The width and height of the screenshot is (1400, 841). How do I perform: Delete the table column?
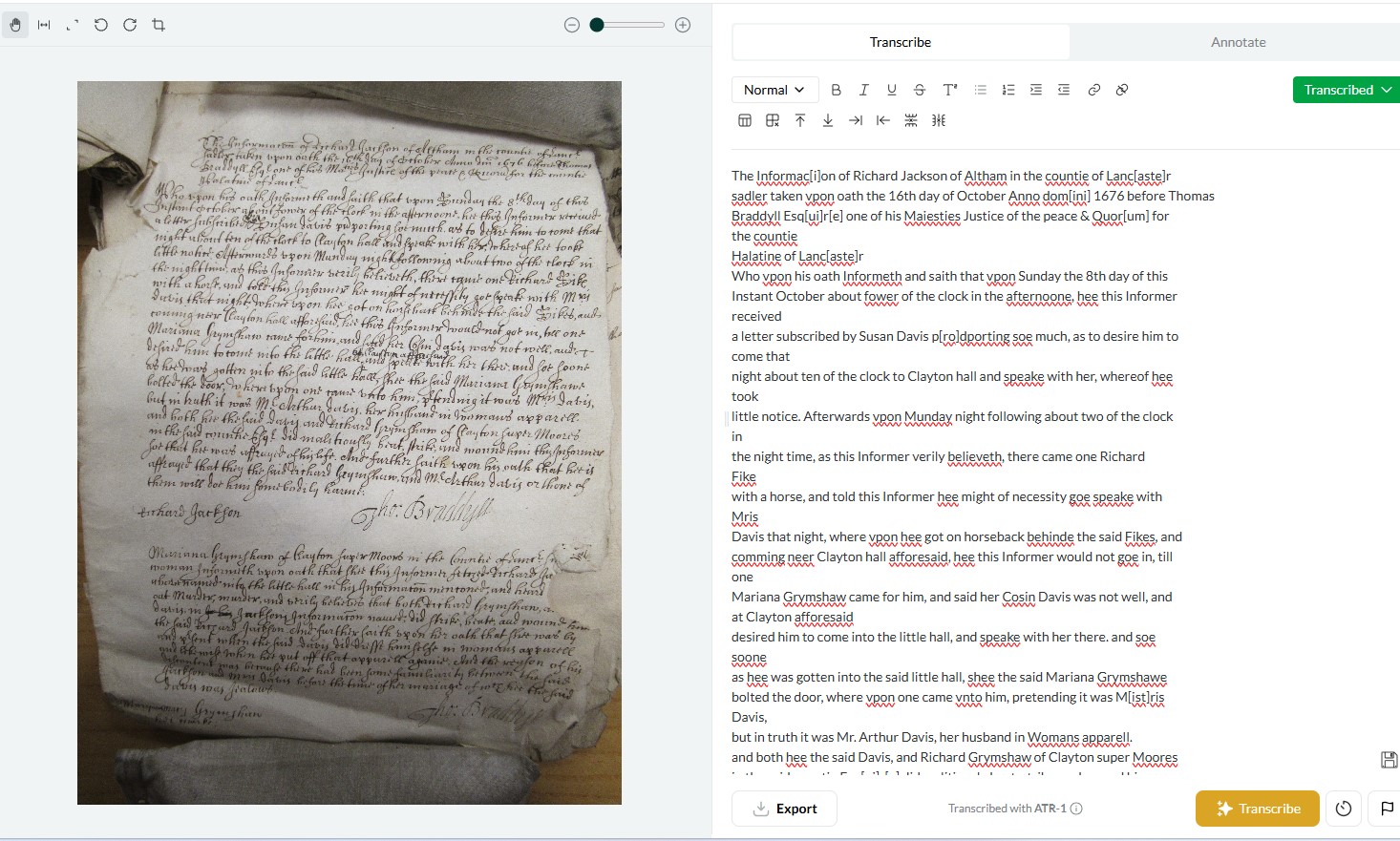[939, 120]
